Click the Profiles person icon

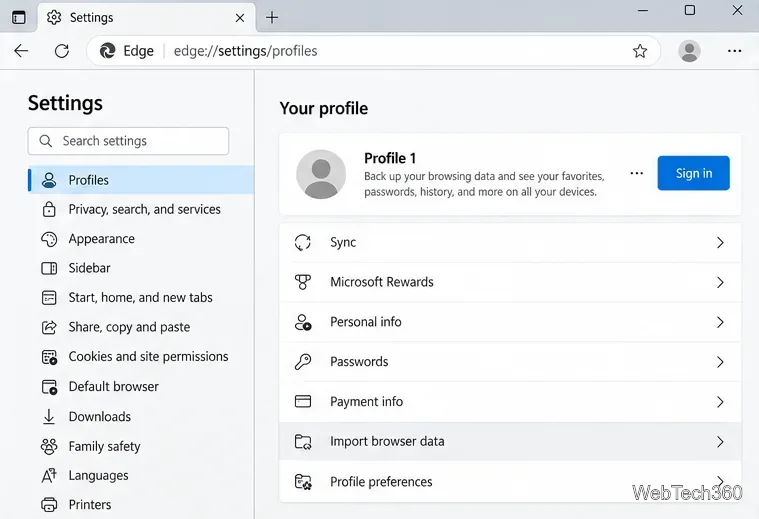click(x=49, y=180)
